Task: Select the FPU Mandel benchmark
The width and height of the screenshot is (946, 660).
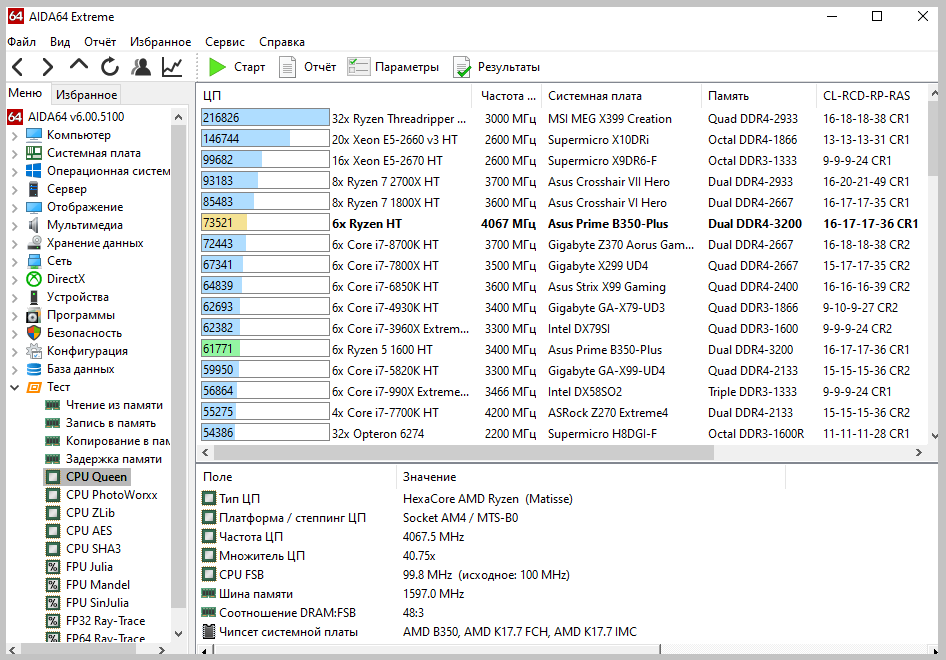Action: 98,585
